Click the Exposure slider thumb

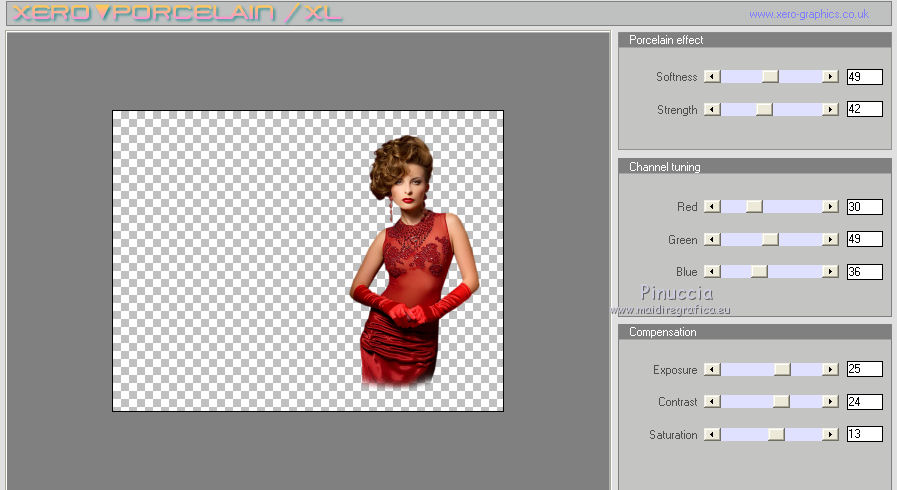click(782, 369)
